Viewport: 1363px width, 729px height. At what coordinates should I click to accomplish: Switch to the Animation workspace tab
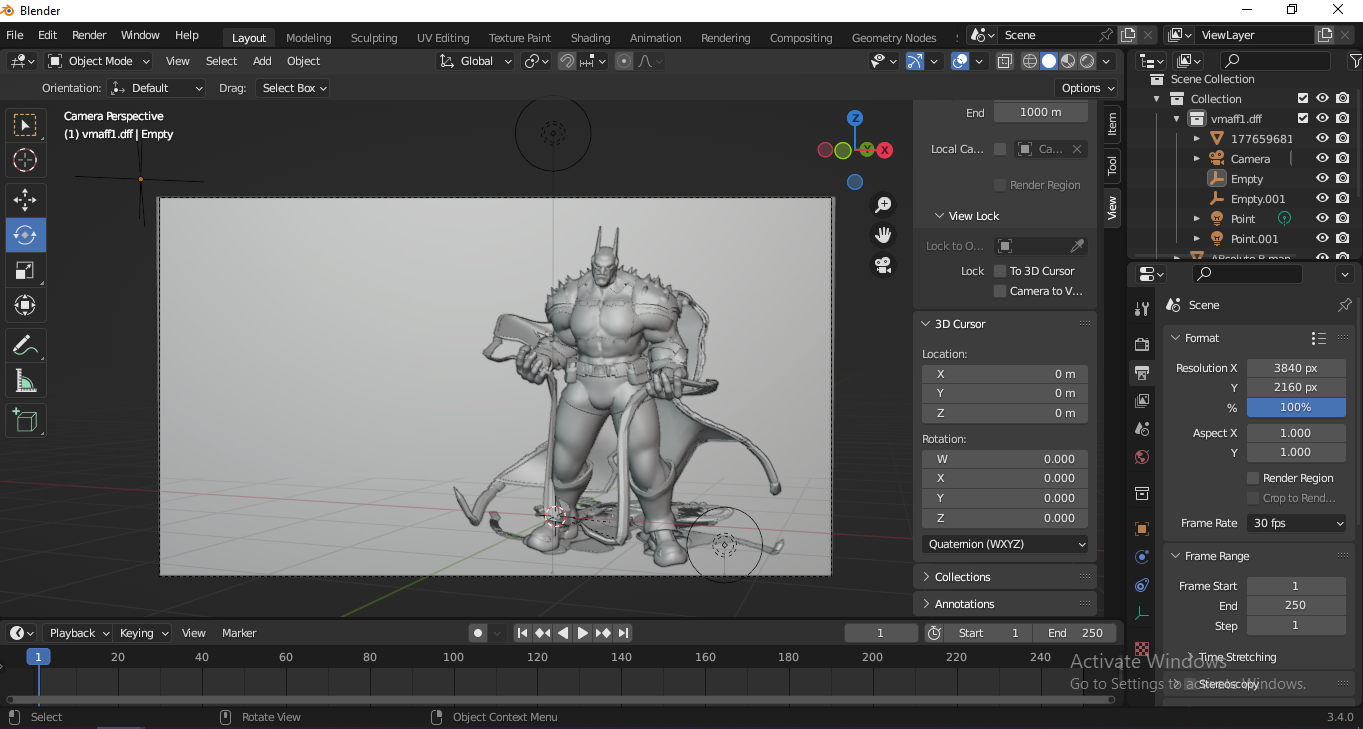coord(655,38)
